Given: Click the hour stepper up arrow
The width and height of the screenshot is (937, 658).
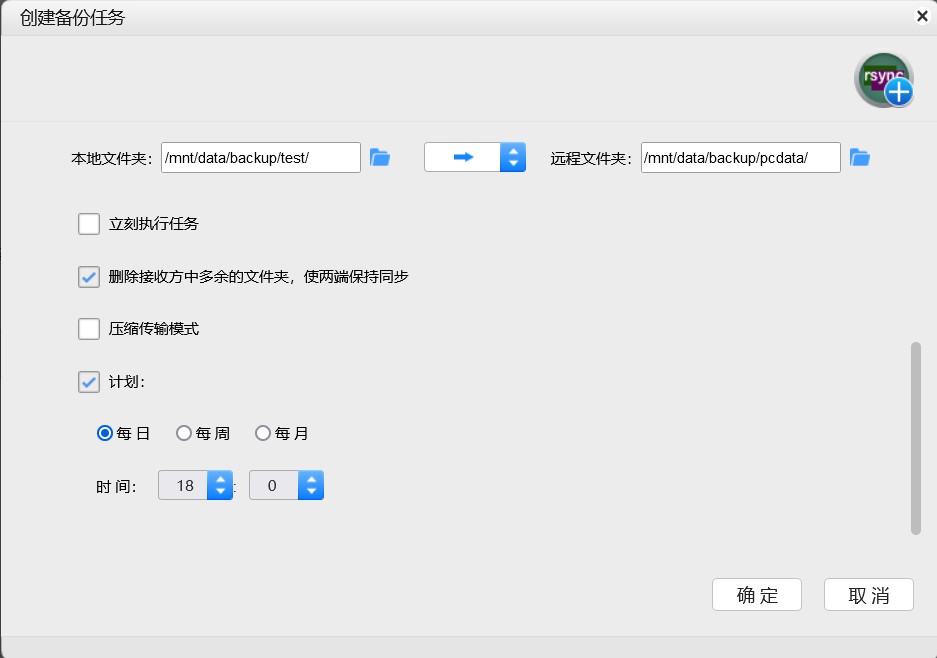Looking at the screenshot, I should [x=219, y=479].
